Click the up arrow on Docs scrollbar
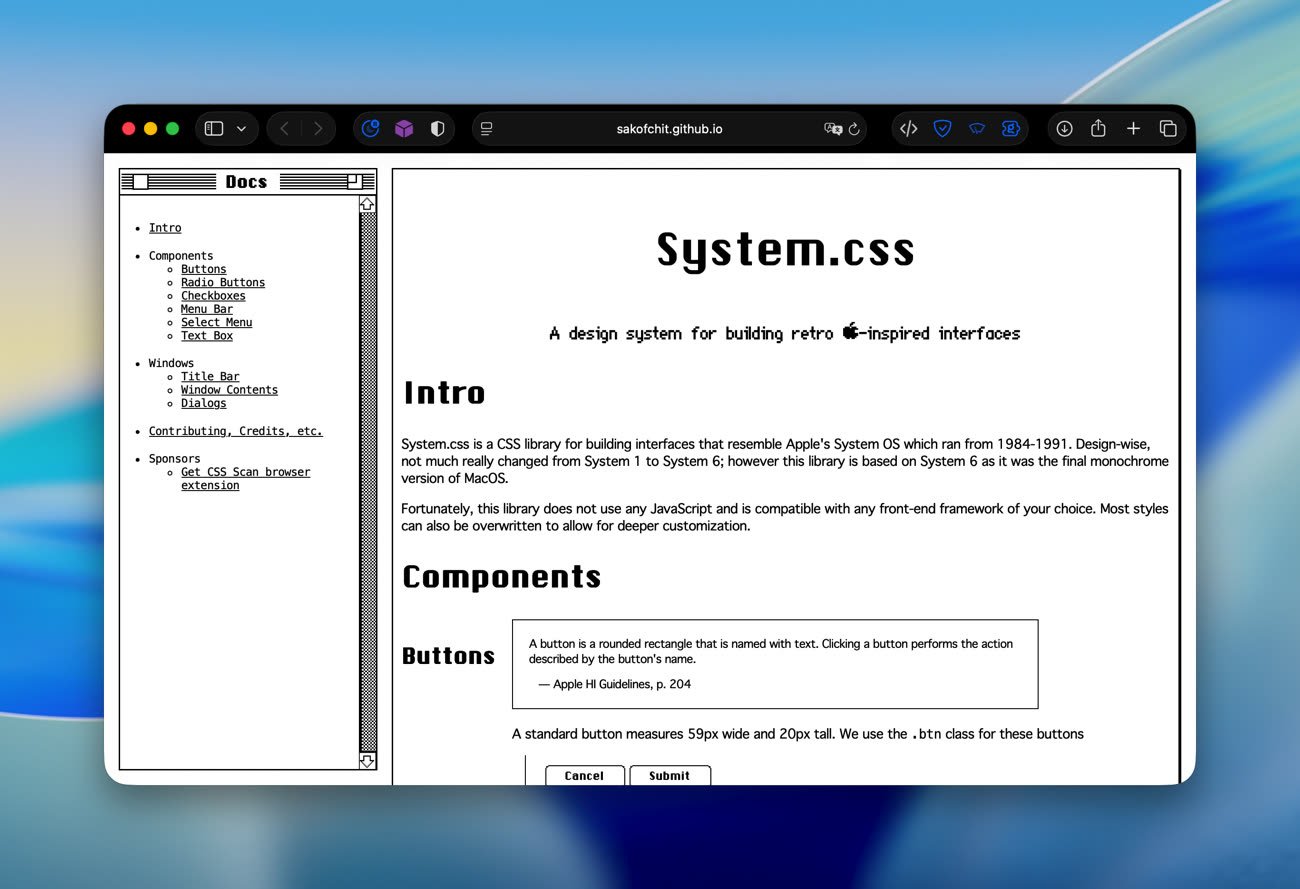1300x889 pixels. pos(367,204)
